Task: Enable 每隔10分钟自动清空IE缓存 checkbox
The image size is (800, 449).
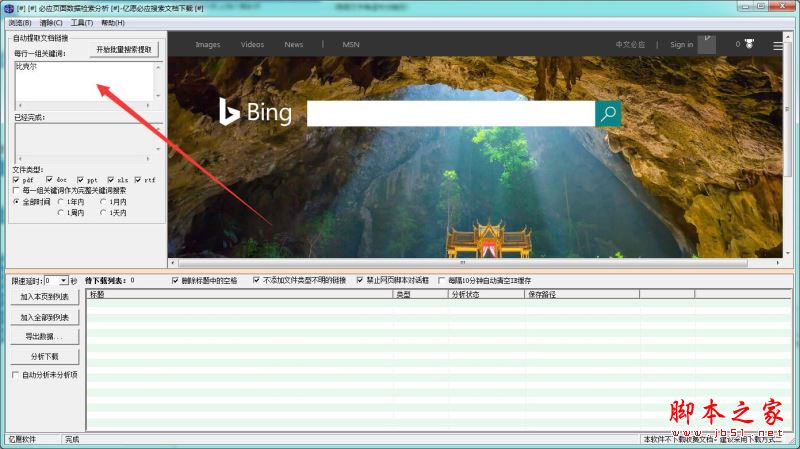Action: (442, 281)
